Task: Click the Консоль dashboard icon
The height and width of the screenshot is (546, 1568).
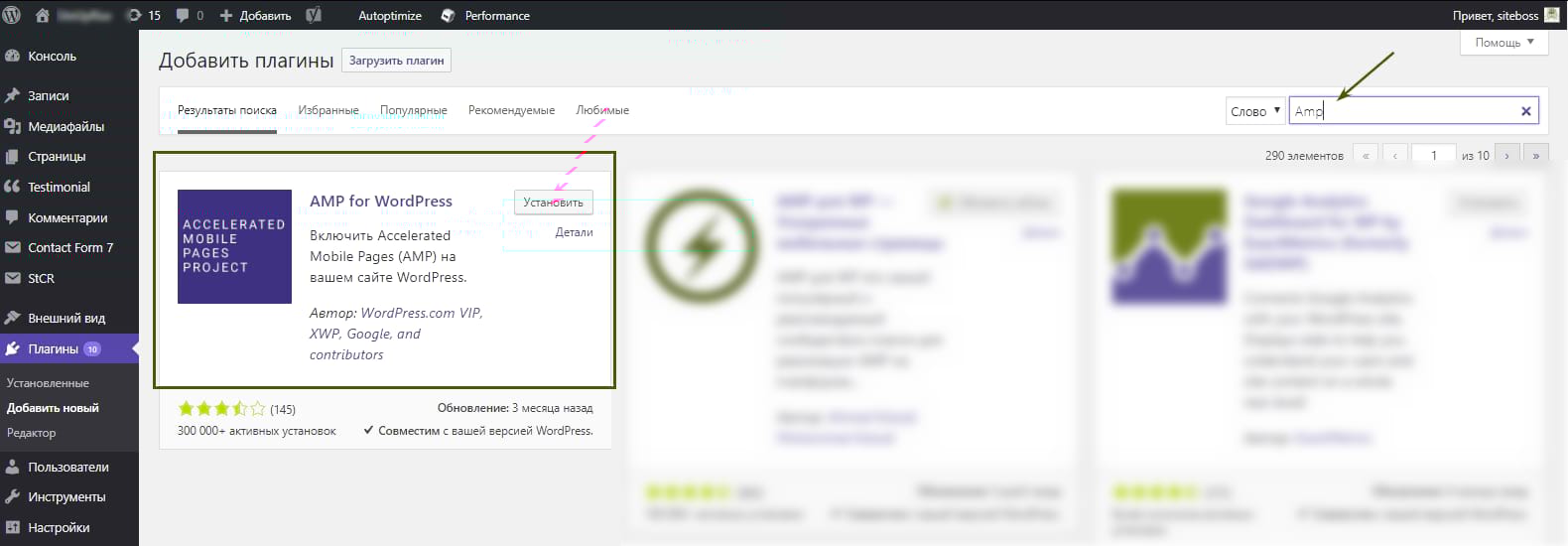Action: point(12,57)
